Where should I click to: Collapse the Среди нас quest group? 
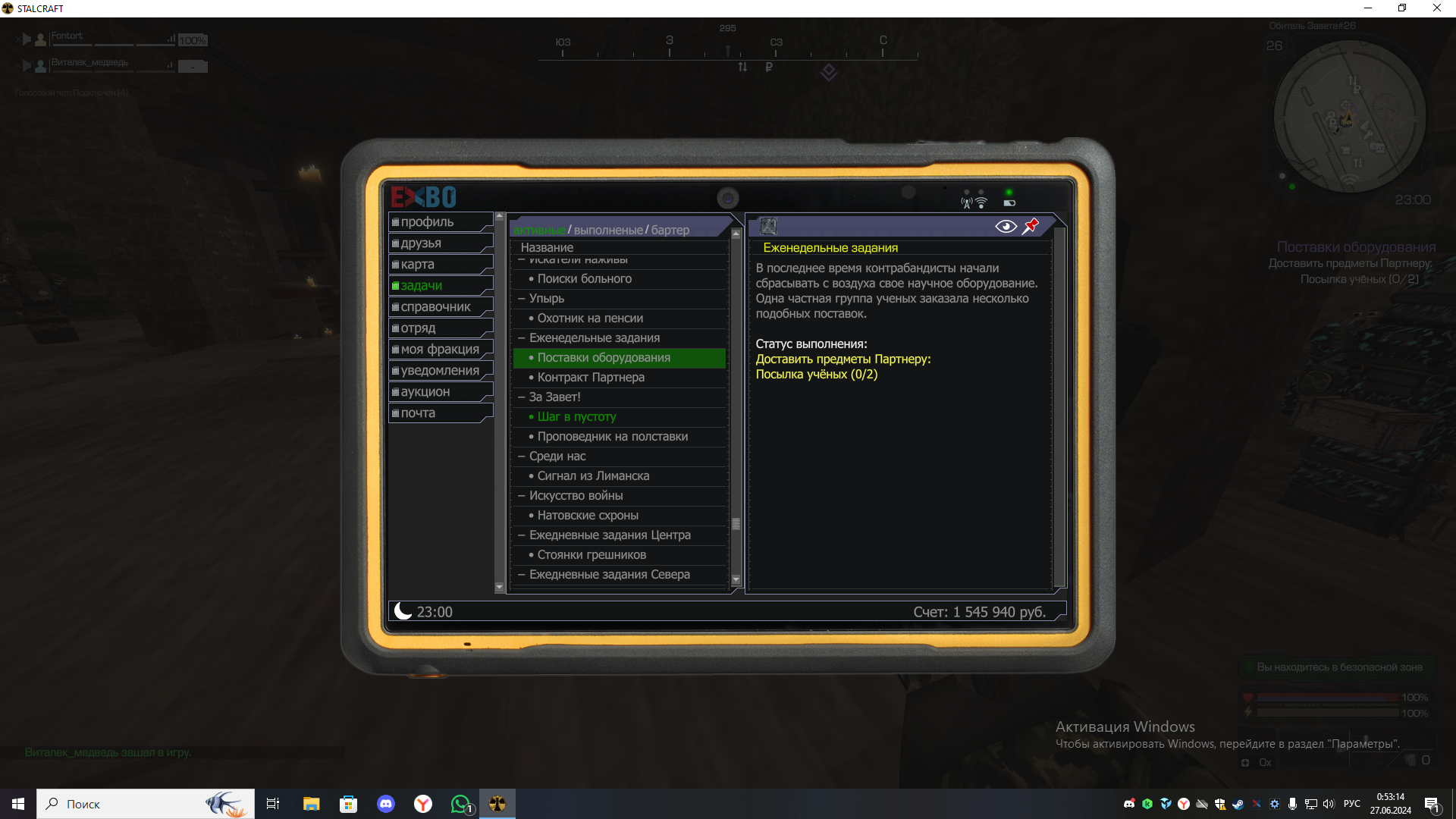tap(522, 457)
